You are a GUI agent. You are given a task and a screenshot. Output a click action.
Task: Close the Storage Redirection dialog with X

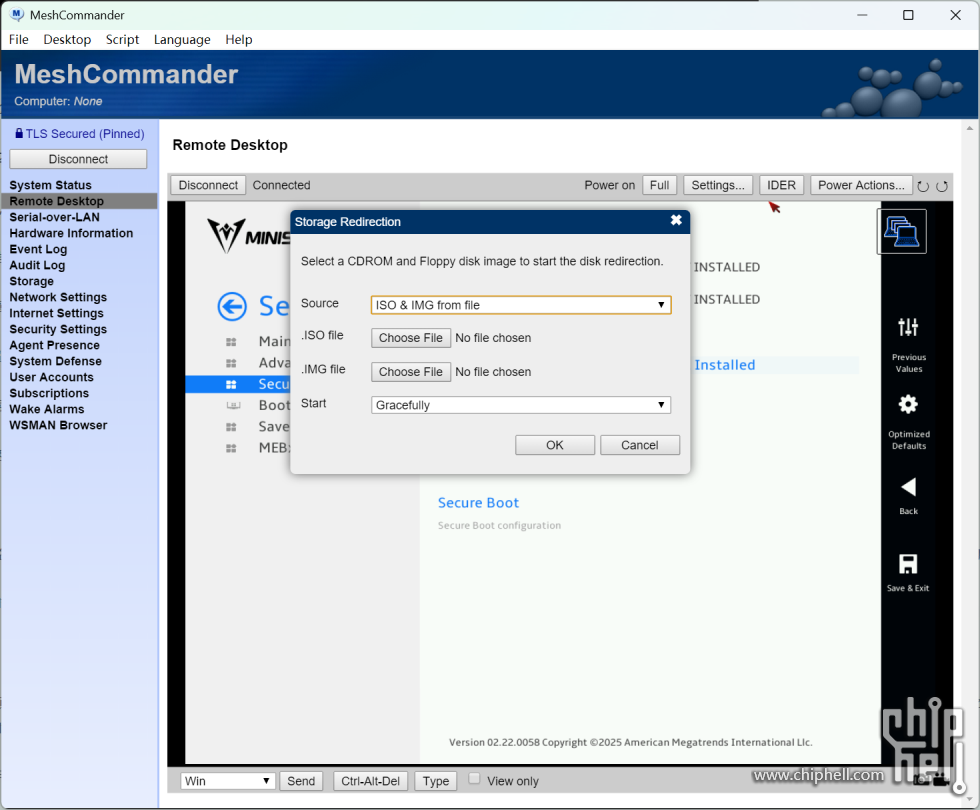[676, 220]
